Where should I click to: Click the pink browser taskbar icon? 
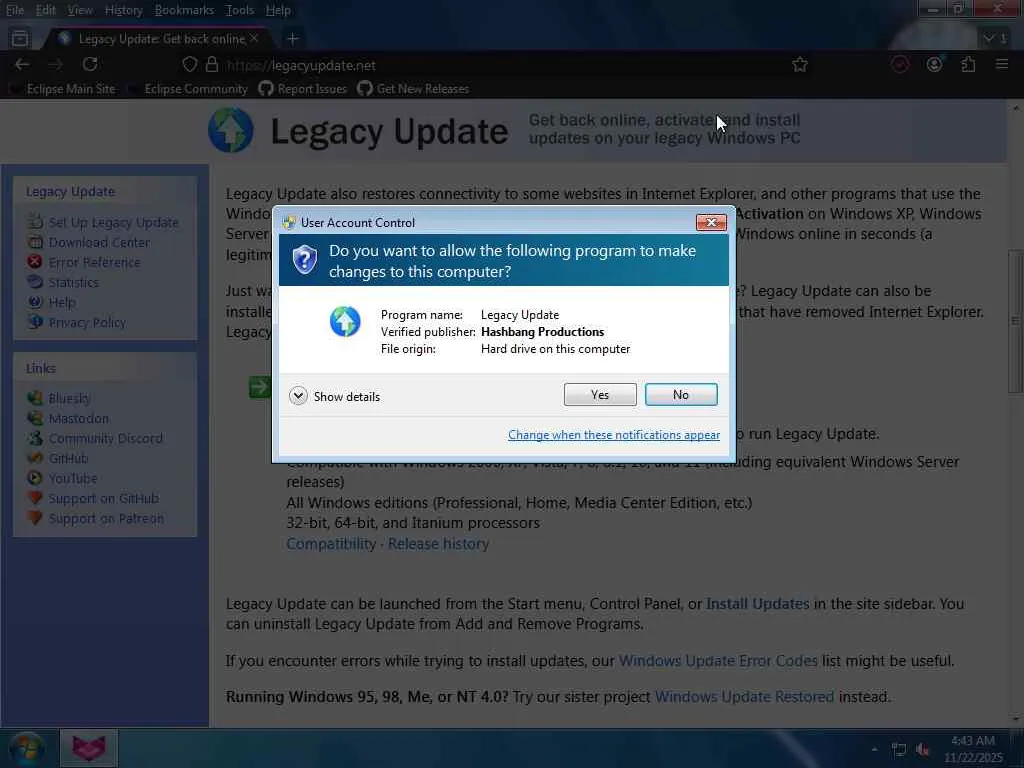[x=89, y=748]
